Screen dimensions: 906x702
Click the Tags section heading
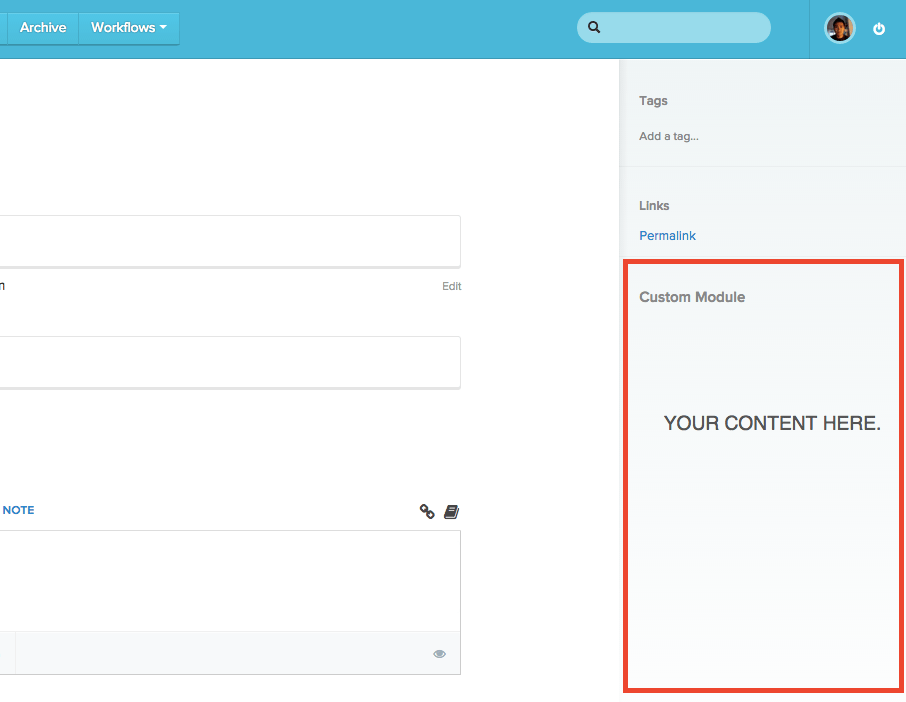click(653, 101)
